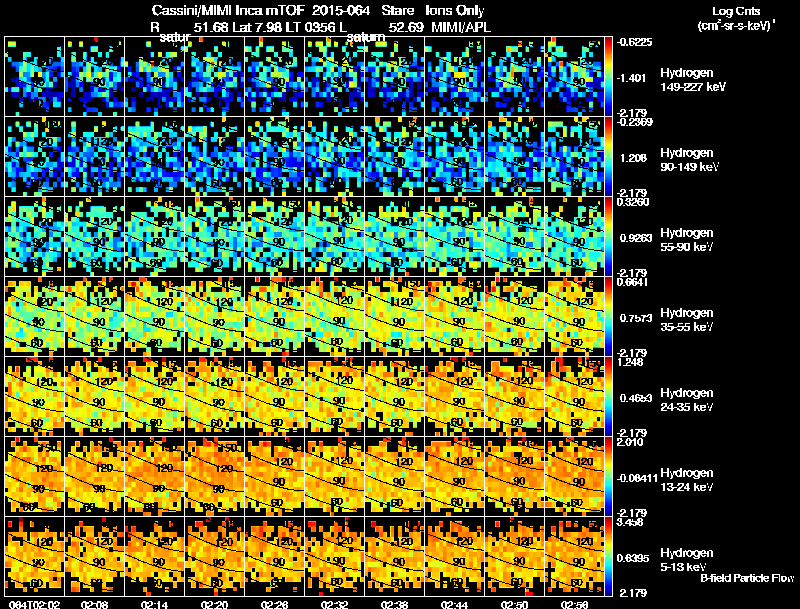The image size is (800, 609).
Task: Open the 149-227 keV panel at 02:56
Action: point(574,77)
